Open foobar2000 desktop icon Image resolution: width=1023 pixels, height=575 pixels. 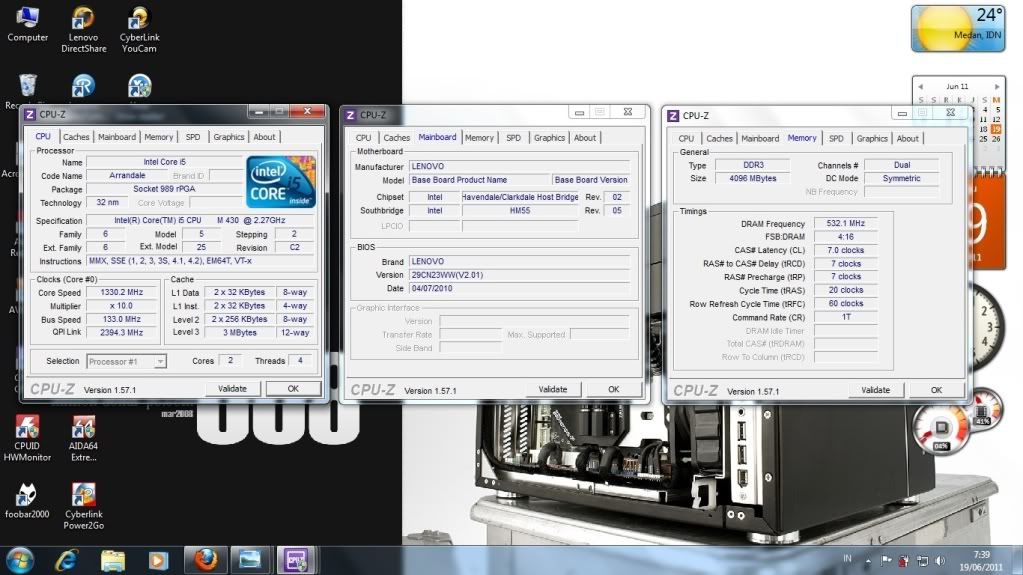27,501
